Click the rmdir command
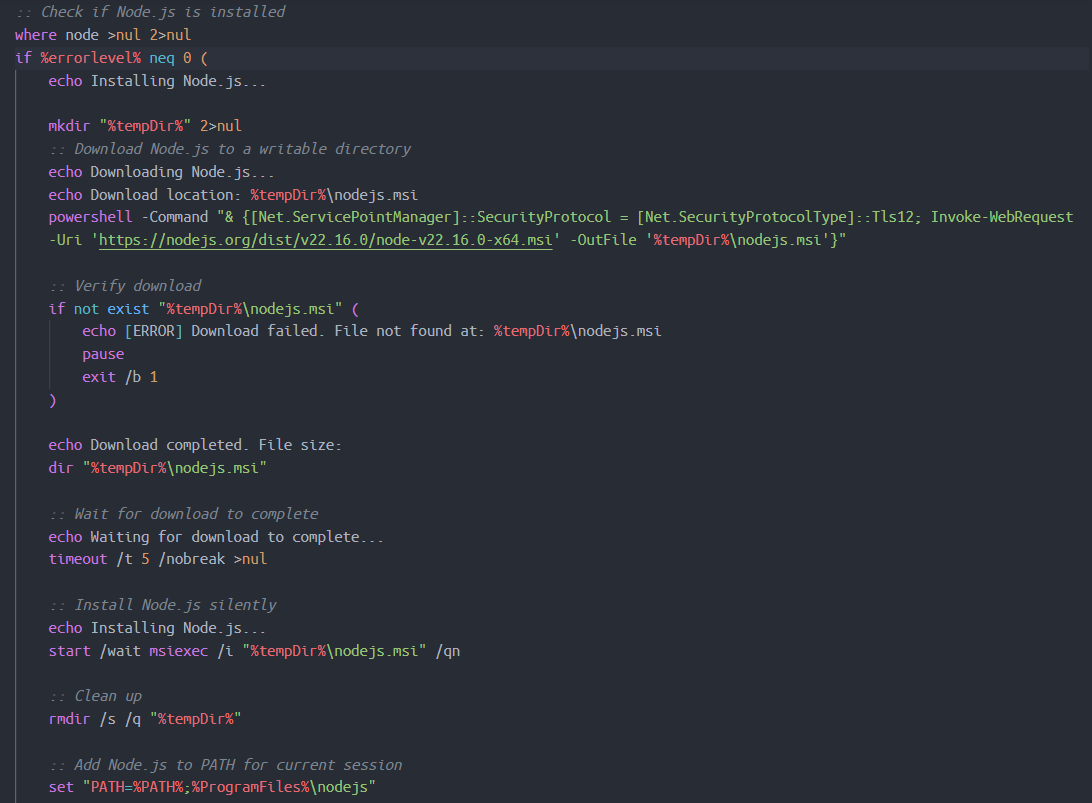 69,719
